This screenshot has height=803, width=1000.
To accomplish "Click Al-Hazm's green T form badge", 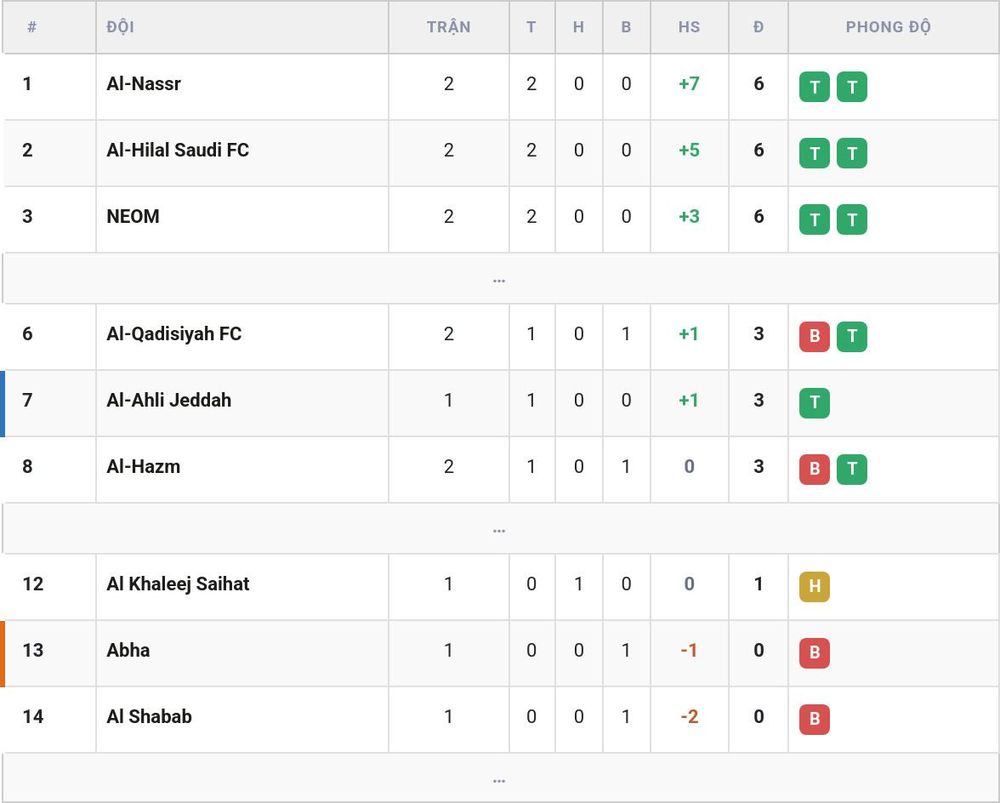I will 852,469.
